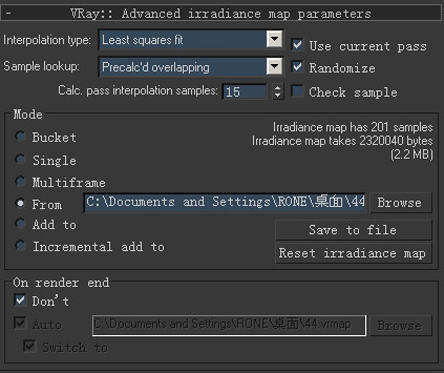Select the Bucket mode radio button
The image size is (444, 373).
[20, 136]
